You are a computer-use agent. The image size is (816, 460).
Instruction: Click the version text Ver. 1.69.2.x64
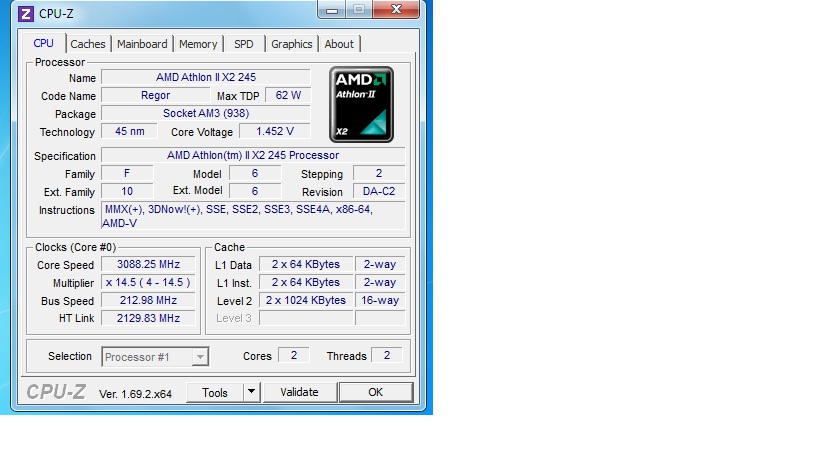[135, 394]
